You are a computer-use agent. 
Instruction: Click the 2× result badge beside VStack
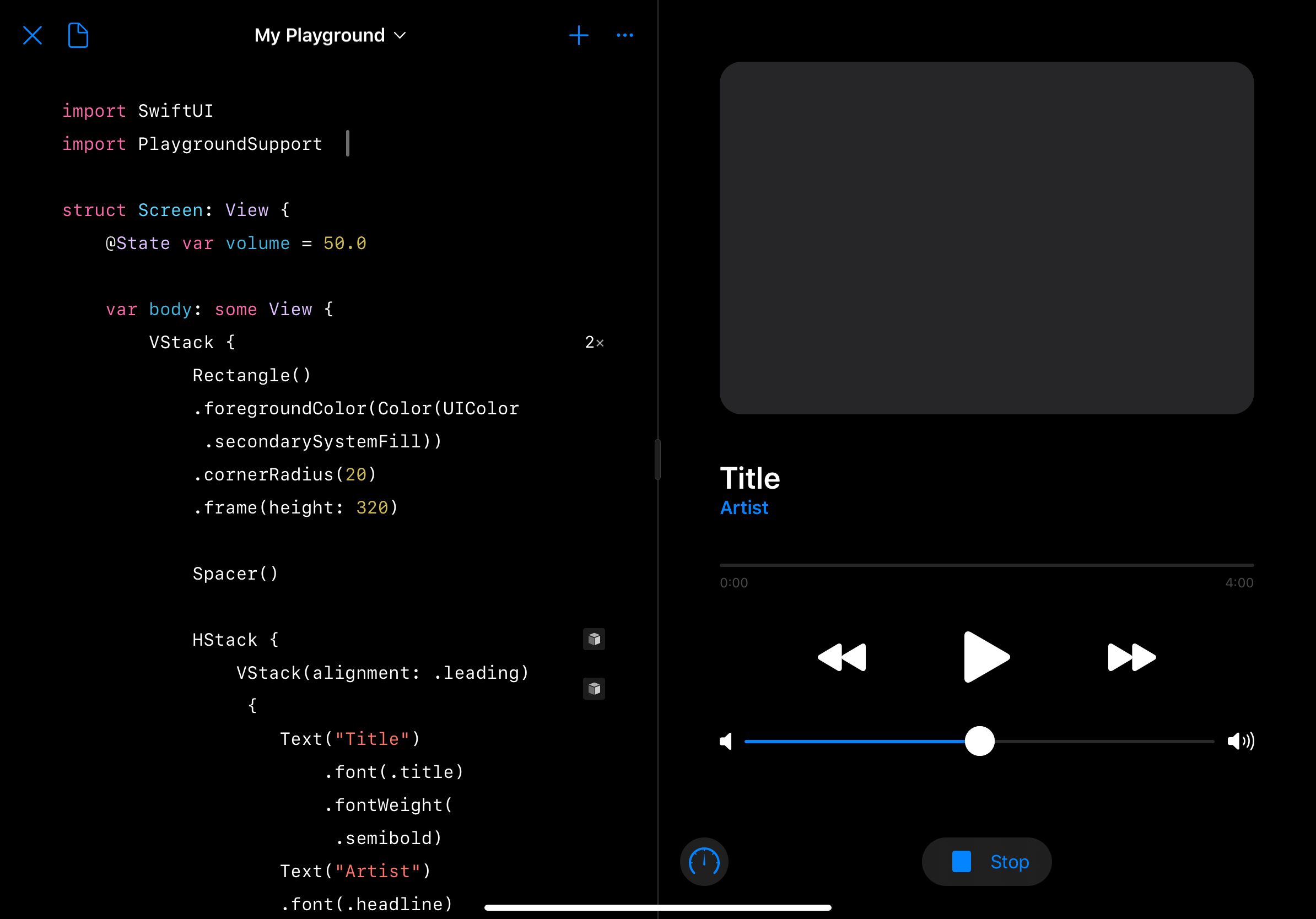pos(595,343)
